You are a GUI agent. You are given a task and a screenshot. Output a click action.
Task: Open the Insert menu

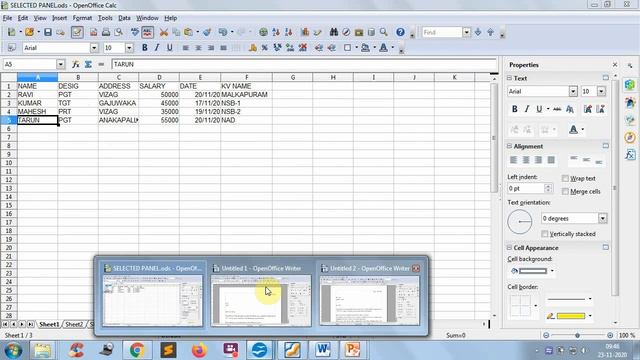[59, 18]
